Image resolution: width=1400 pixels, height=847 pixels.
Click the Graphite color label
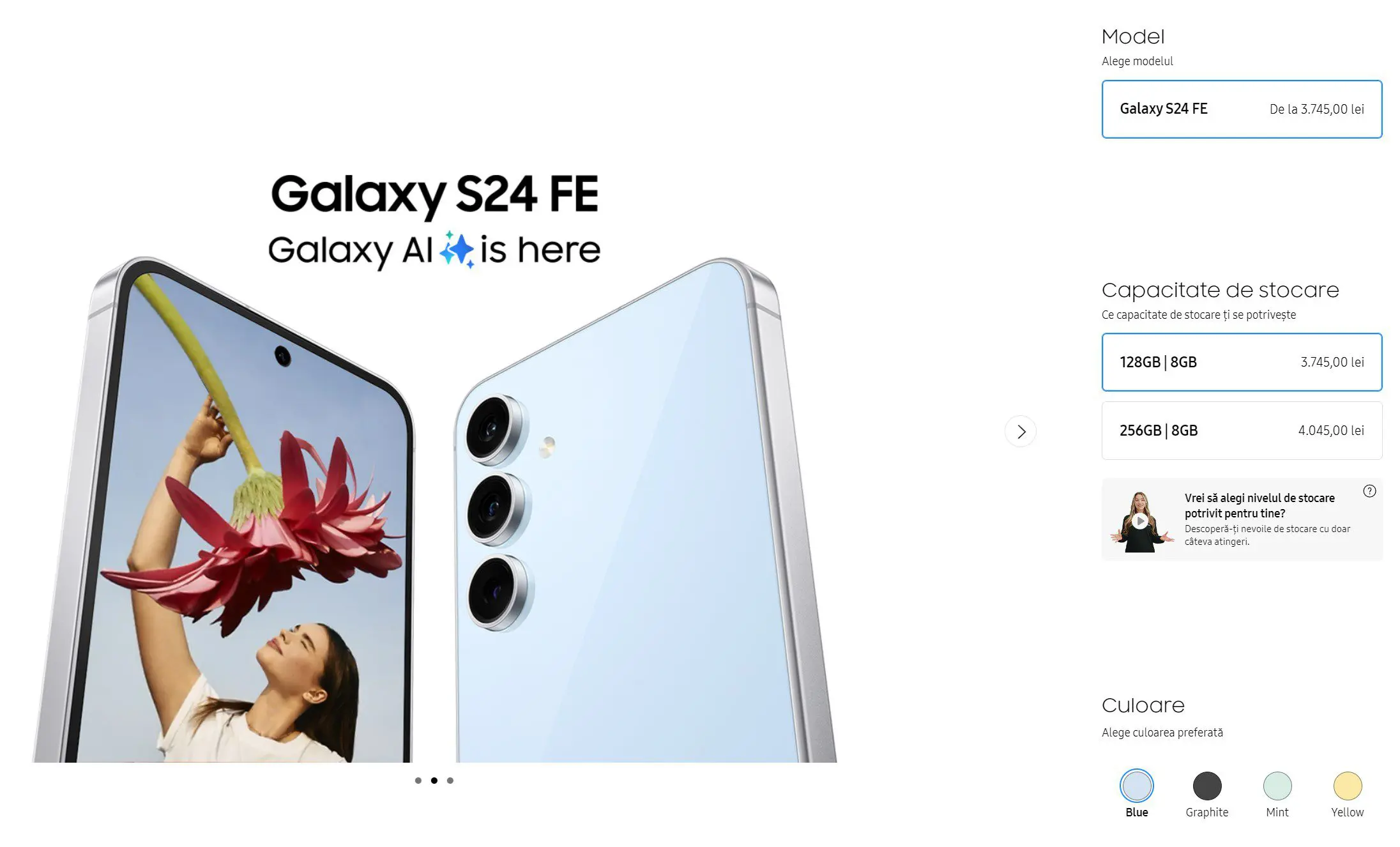click(1207, 813)
